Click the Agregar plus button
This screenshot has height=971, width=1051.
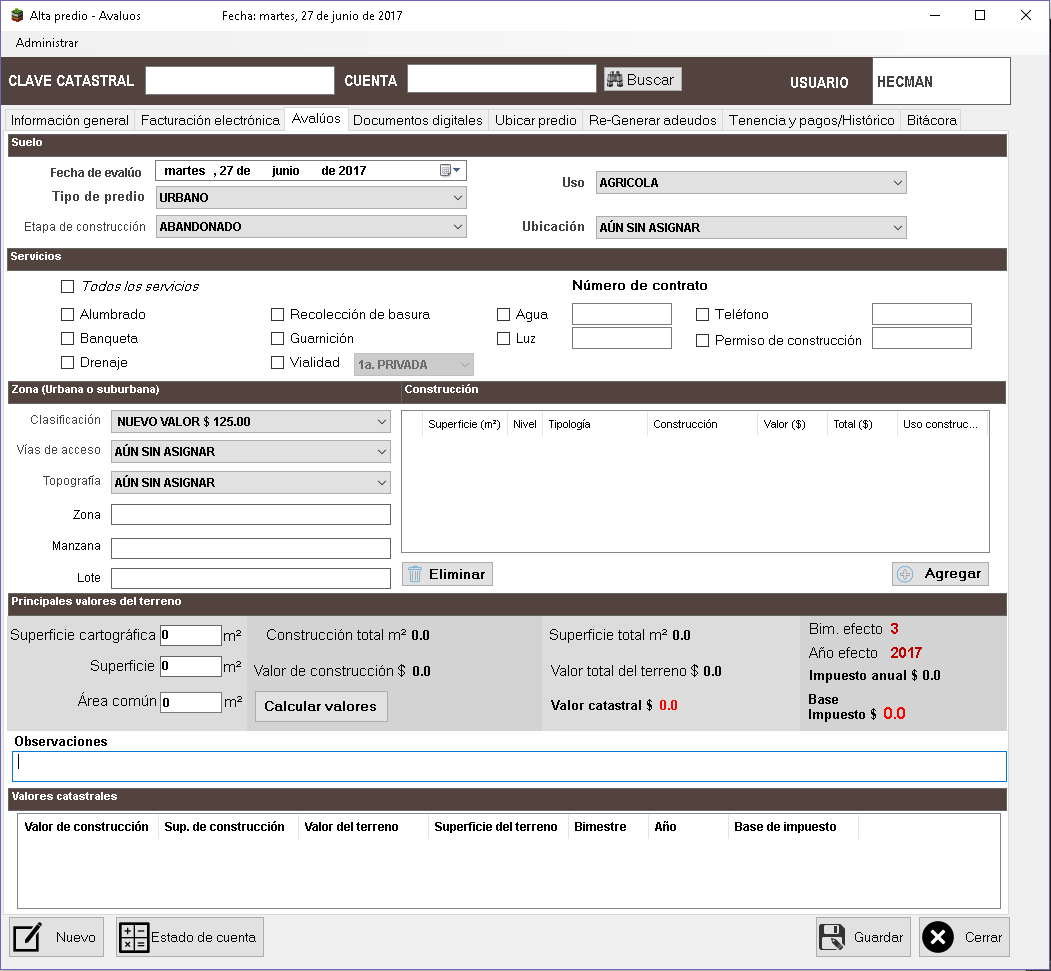tap(940, 574)
